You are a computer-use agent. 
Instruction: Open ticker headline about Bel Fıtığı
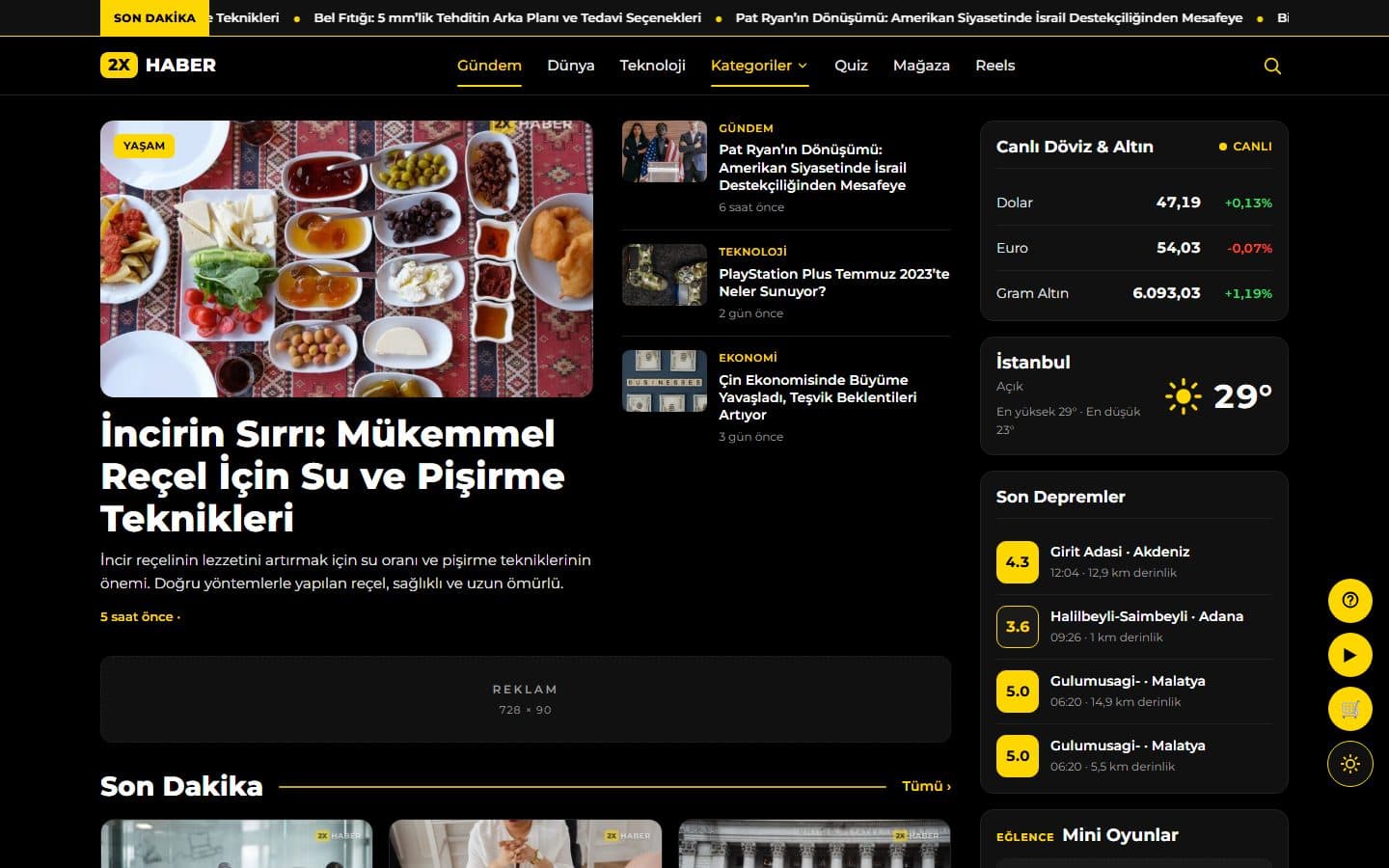tap(507, 17)
